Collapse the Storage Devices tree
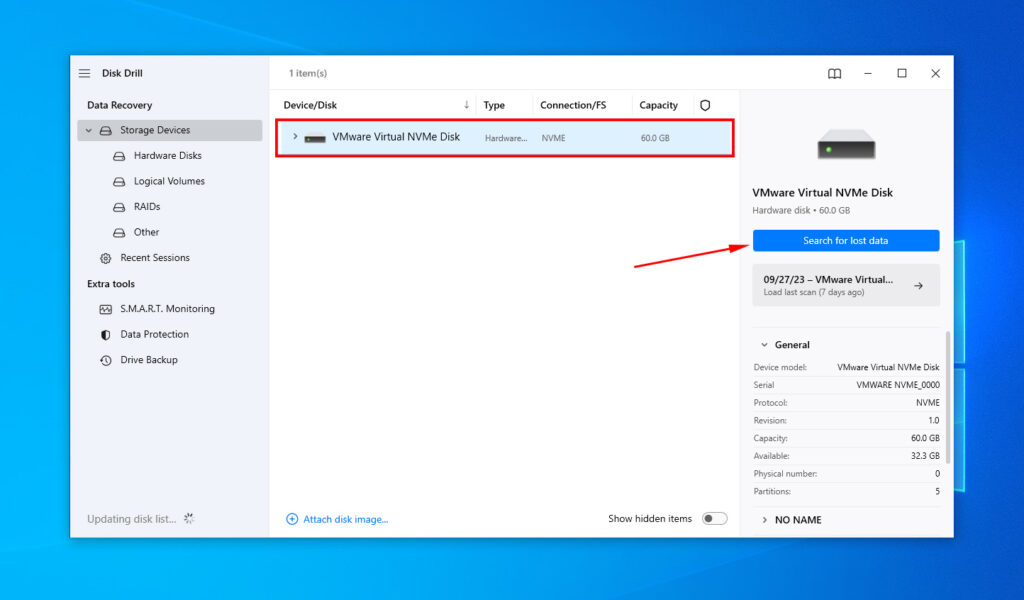The image size is (1024, 600). point(89,130)
